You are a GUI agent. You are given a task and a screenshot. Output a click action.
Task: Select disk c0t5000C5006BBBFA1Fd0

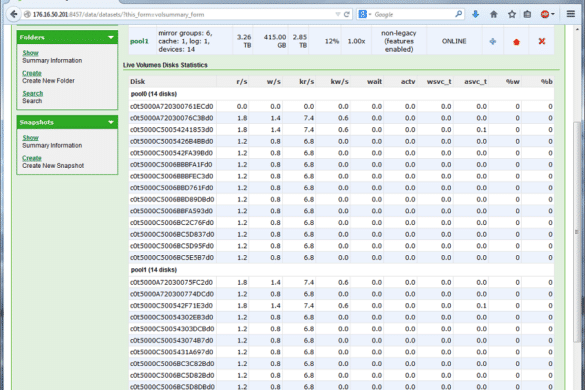pos(172,164)
